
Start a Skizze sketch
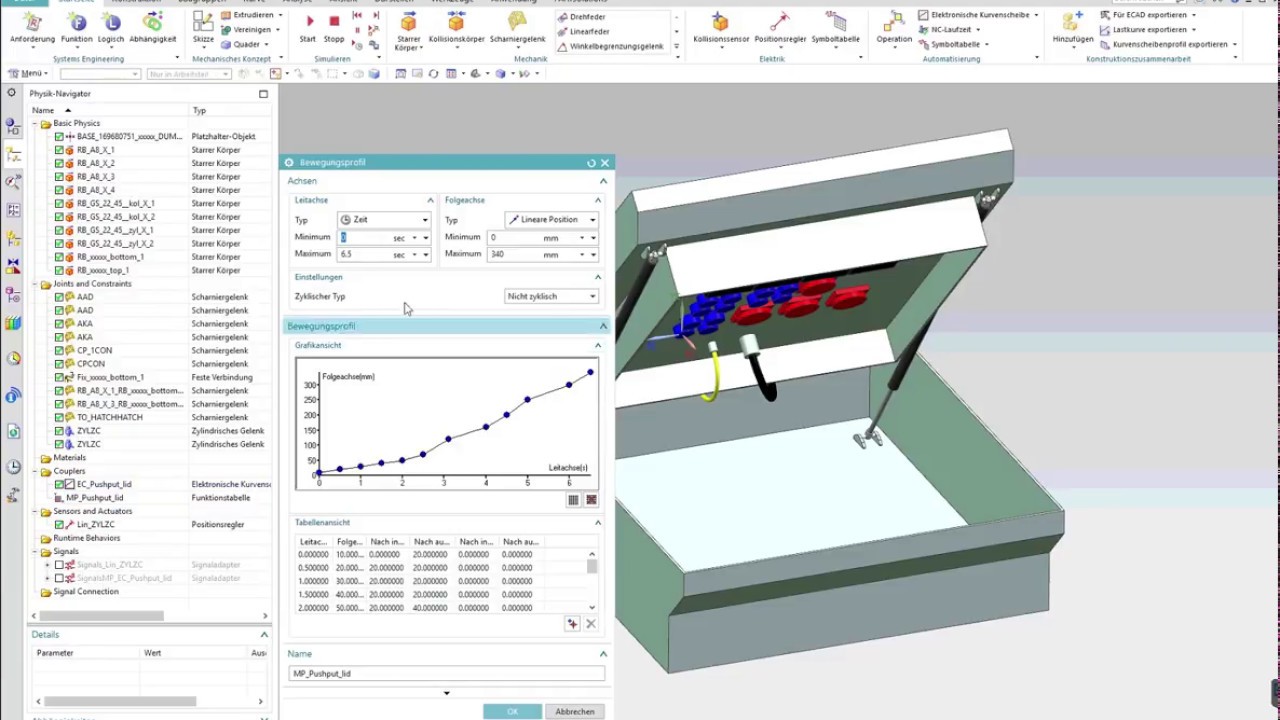[203, 28]
